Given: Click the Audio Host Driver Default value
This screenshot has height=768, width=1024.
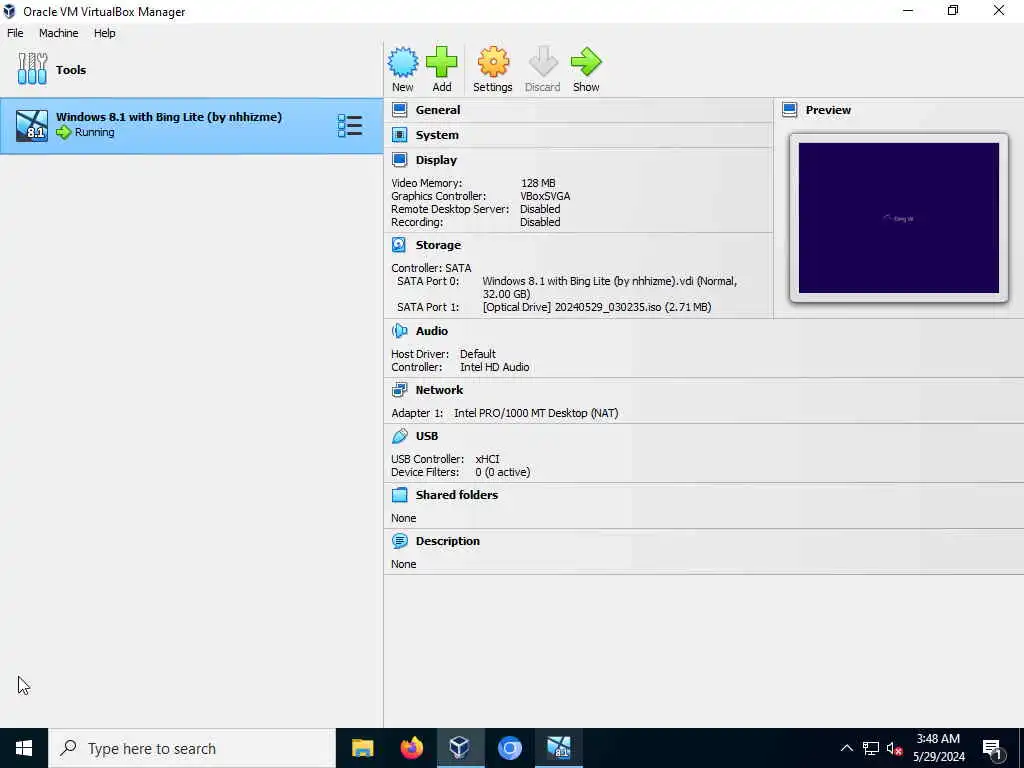Looking at the screenshot, I should 477,354.
